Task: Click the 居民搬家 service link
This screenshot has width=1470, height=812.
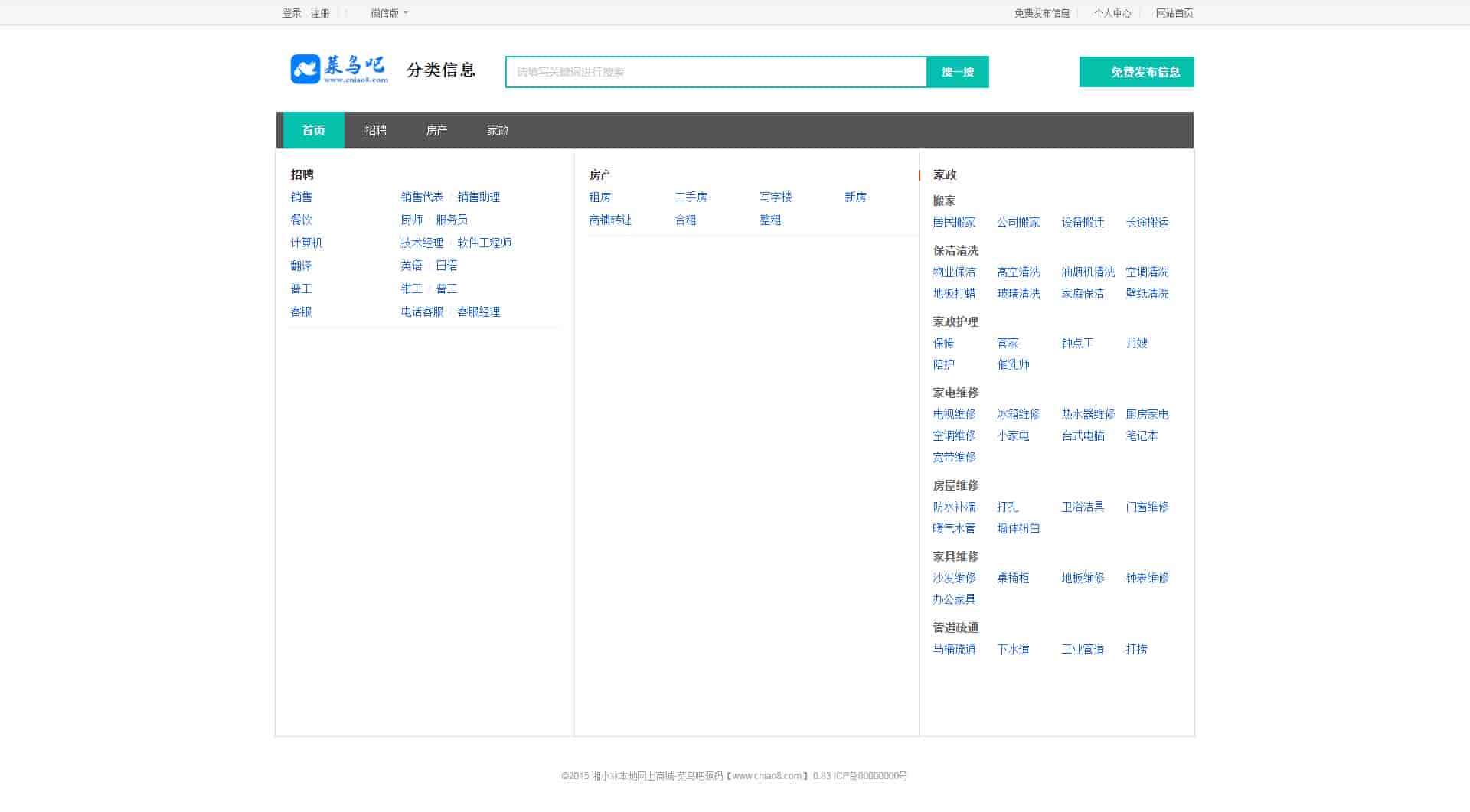Action: pos(954,222)
